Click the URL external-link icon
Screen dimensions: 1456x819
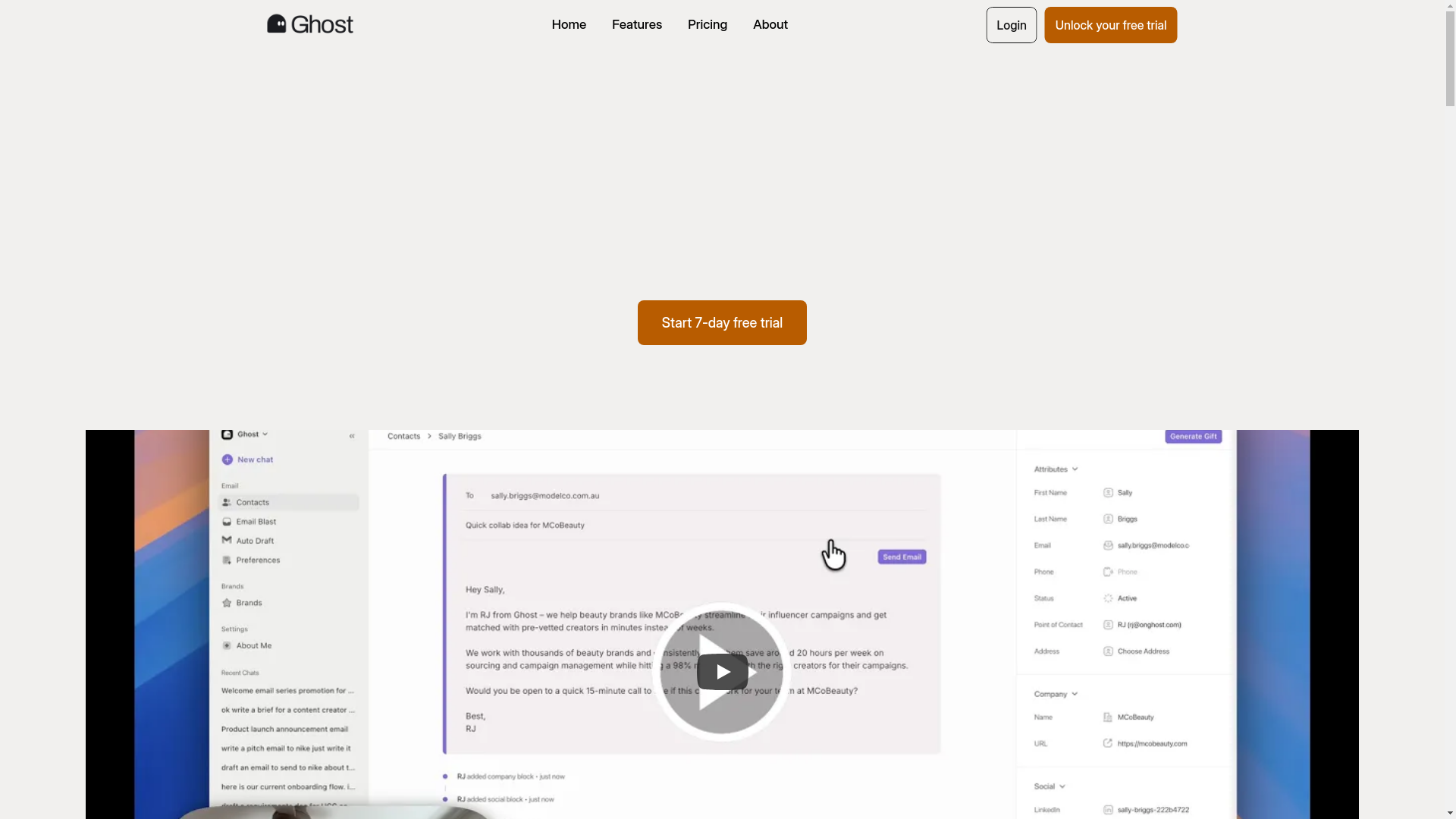[1108, 743]
